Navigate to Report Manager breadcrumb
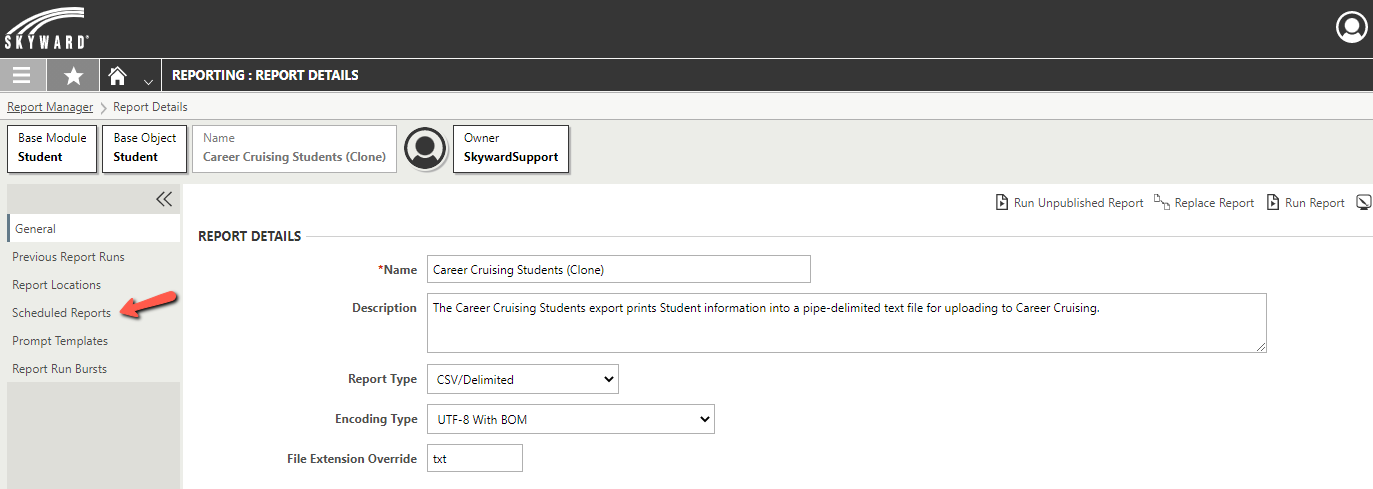 [50, 107]
